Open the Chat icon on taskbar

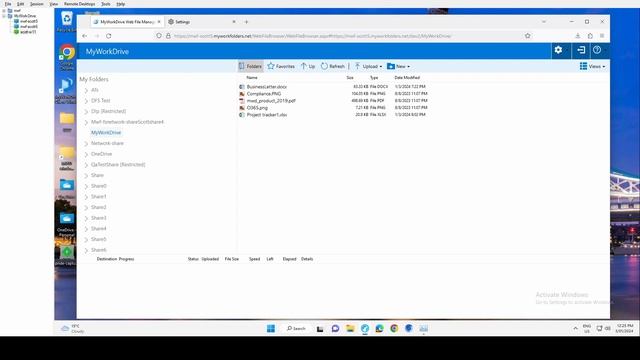(x=335, y=329)
